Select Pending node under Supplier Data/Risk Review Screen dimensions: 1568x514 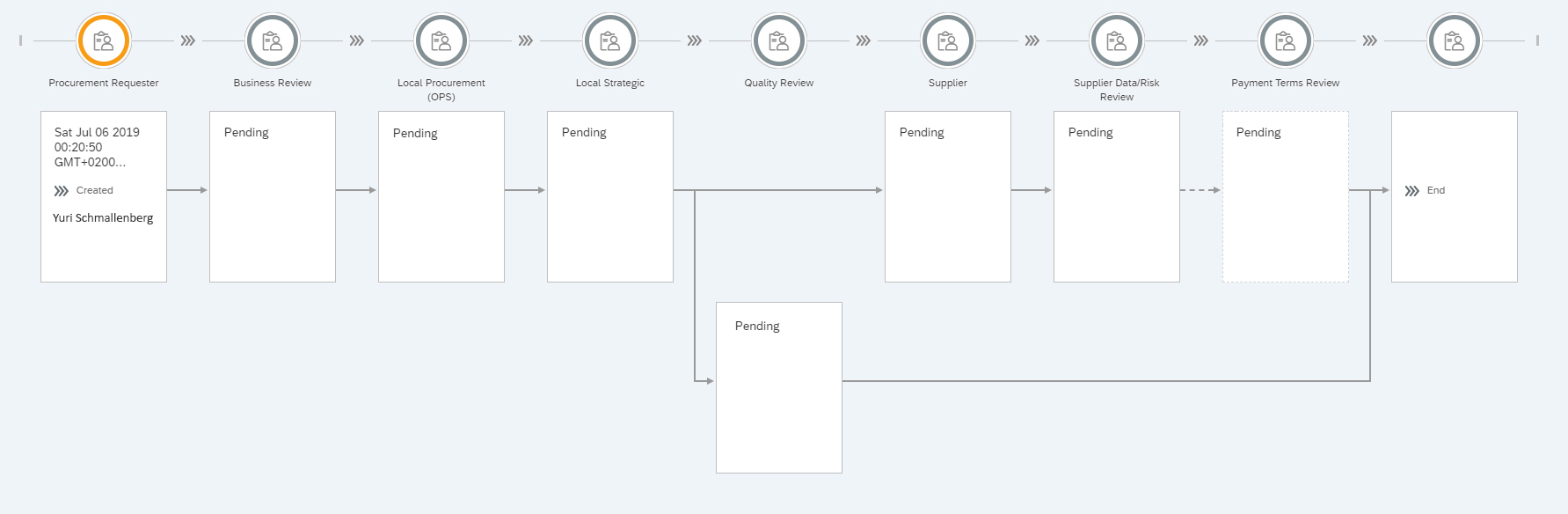pos(1117,196)
